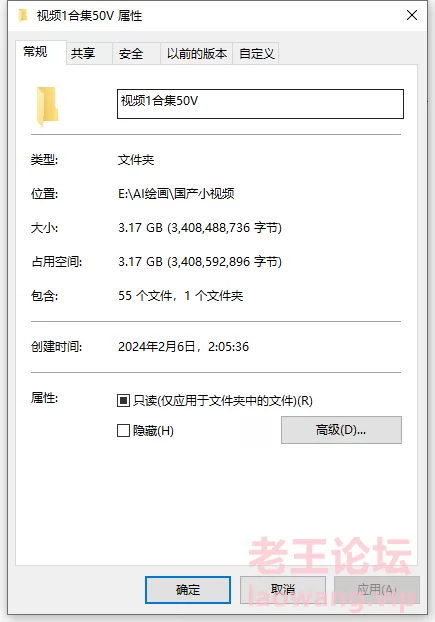Click the 占用空间 size value text
The height and width of the screenshot is (622, 435).
[x=200, y=262]
